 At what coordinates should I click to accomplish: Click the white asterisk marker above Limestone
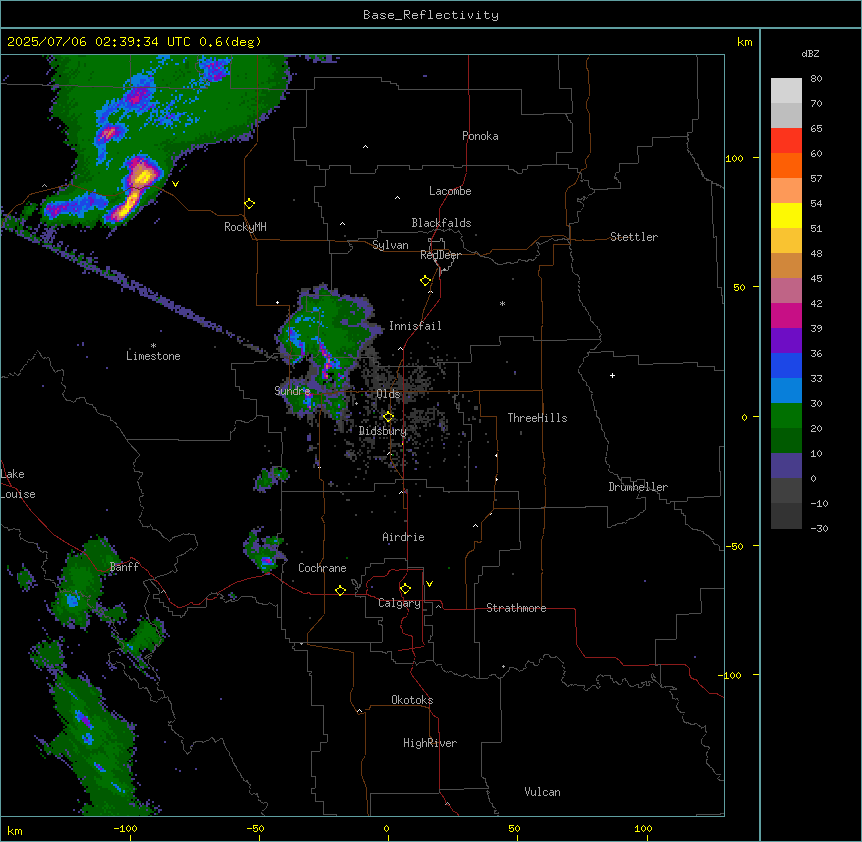coord(153,346)
